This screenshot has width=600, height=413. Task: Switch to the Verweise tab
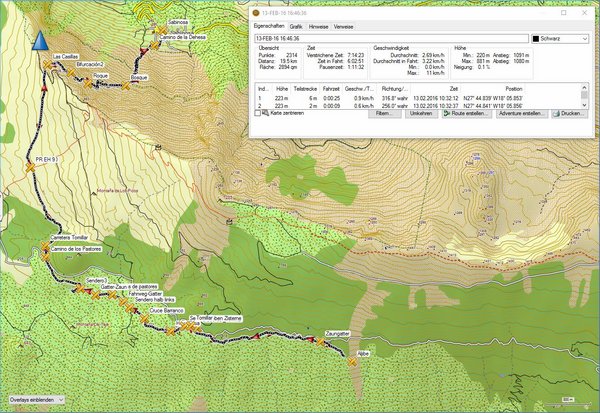[x=343, y=24]
